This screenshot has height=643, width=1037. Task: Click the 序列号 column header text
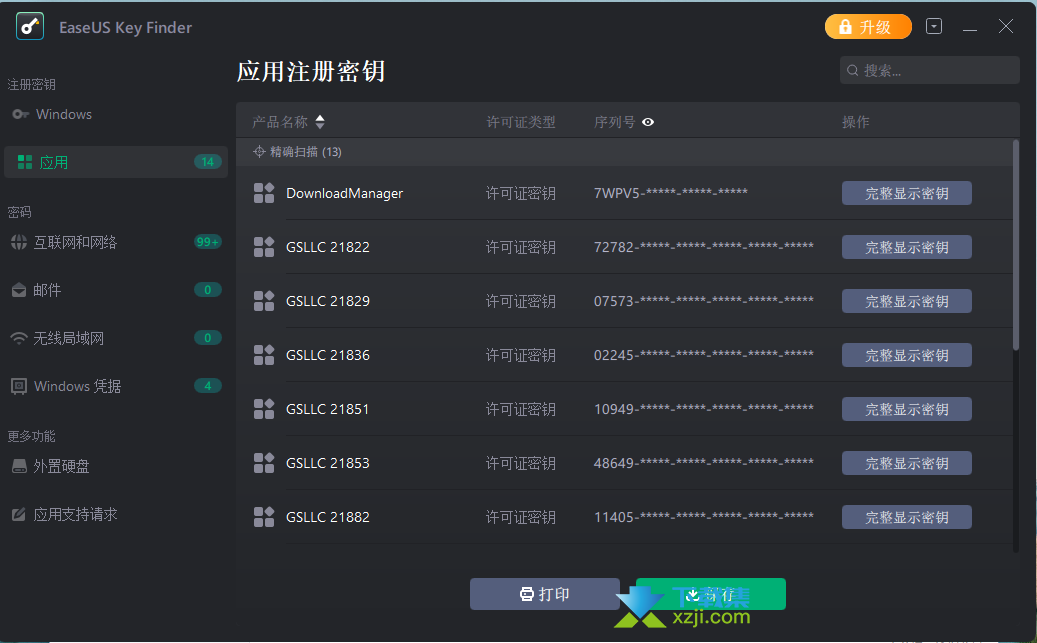(x=614, y=122)
